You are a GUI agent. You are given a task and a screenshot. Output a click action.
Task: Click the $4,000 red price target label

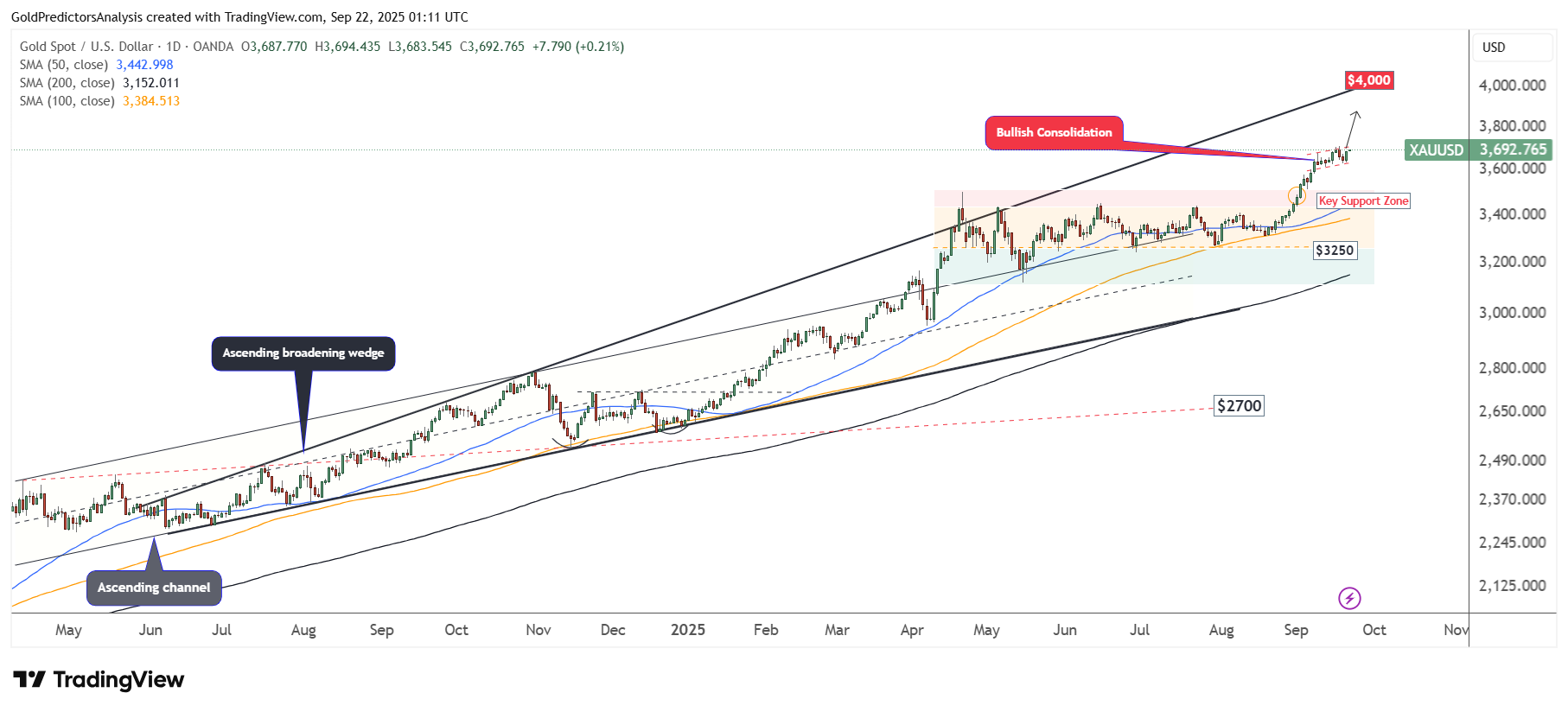pyautogui.click(x=1369, y=80)
